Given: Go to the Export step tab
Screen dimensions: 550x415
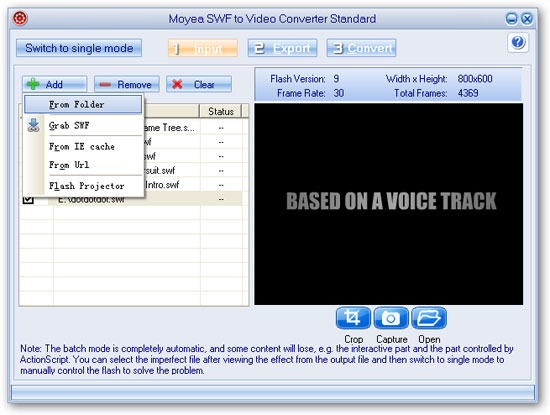Looking at the screenshot, I should coord(282,48).
